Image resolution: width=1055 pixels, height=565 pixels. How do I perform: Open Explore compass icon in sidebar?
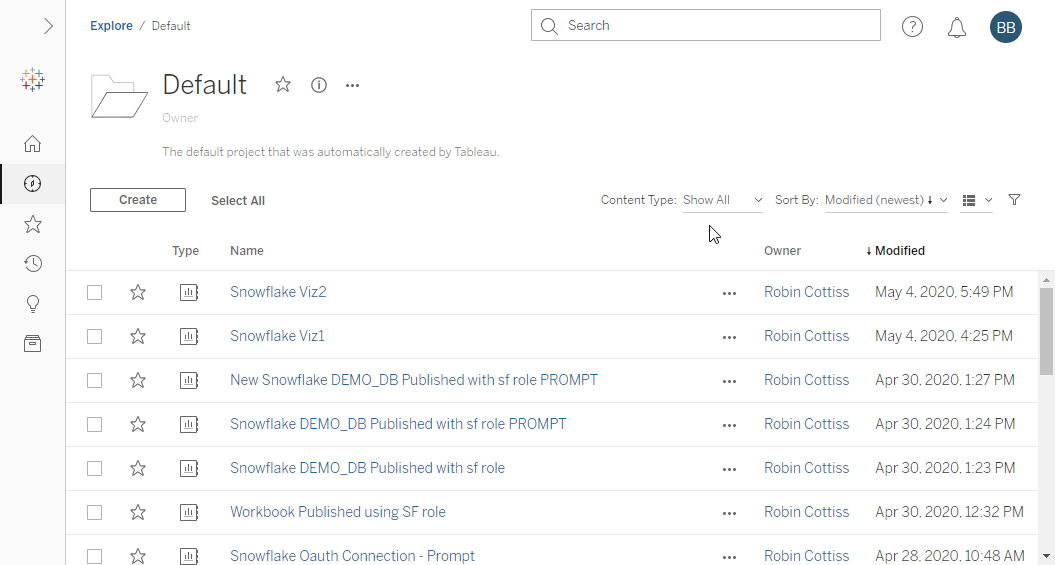pyautogui.click(x=32, y=184)
